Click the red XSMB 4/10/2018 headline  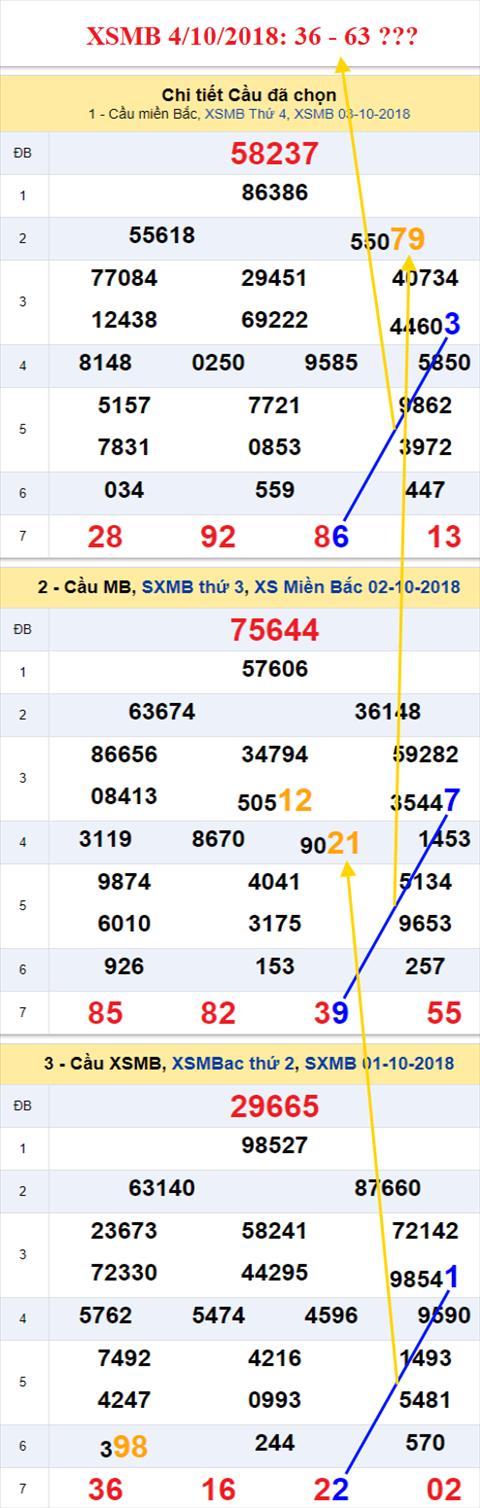252,37
